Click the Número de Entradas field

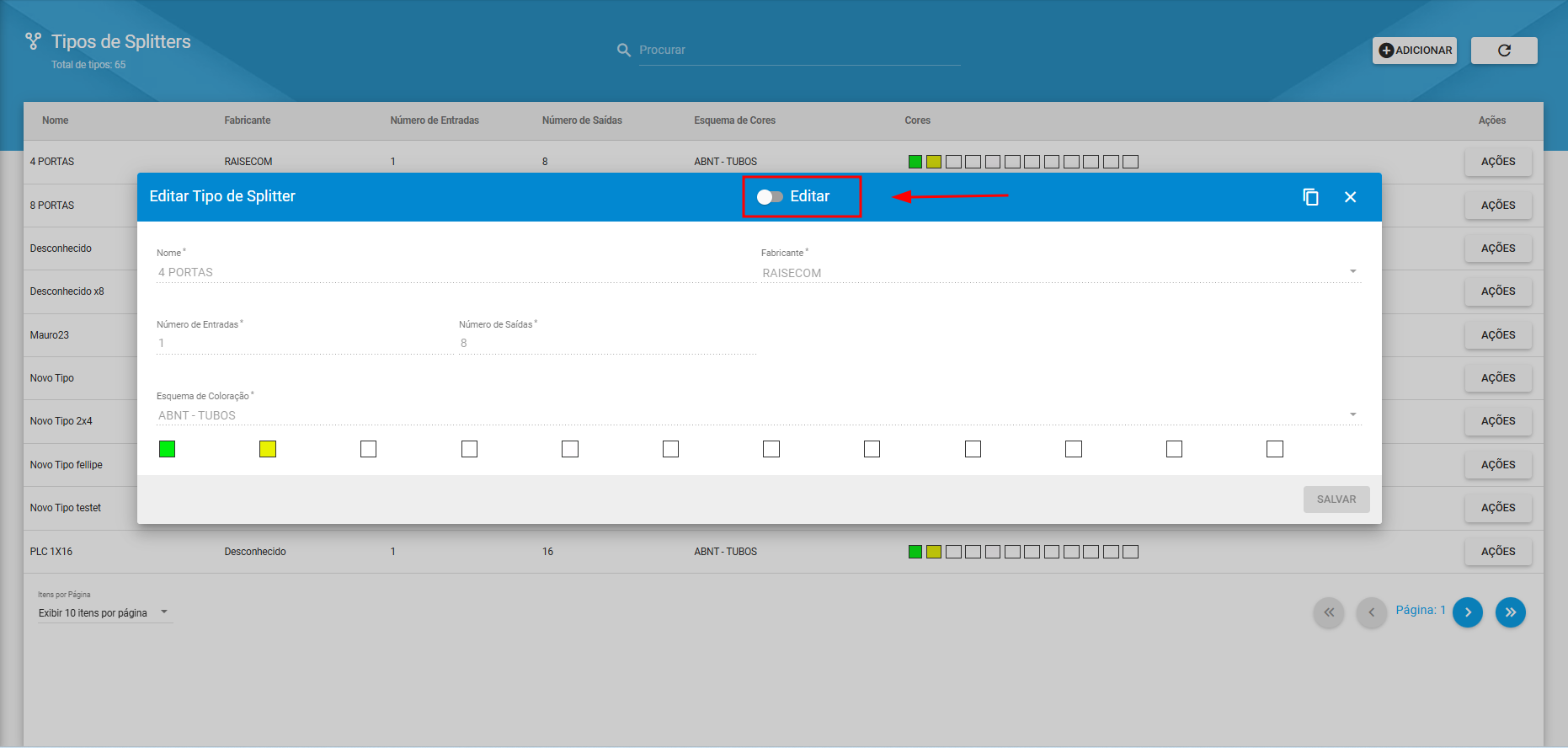(x=304, y=343)
